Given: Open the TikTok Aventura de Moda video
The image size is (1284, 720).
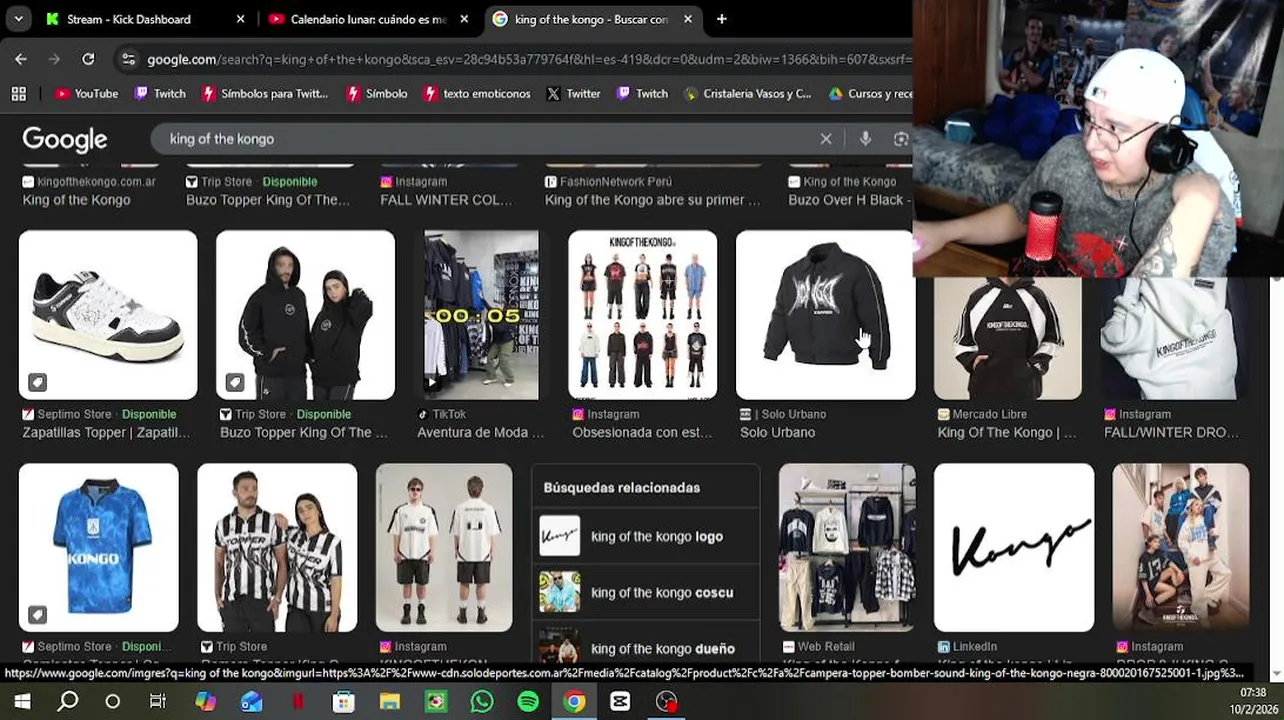Looking at the screenshot, I should (x=481, y=315).
